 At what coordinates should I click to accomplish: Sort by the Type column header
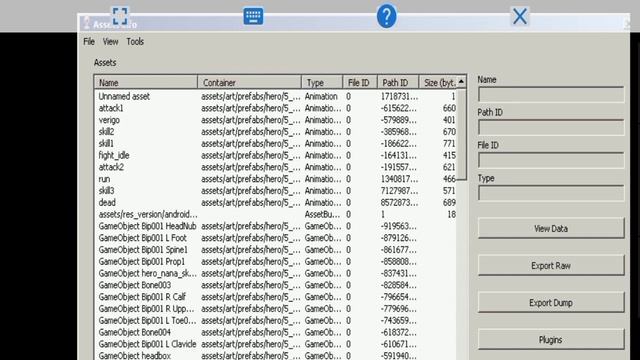click(x=322, y=82)
